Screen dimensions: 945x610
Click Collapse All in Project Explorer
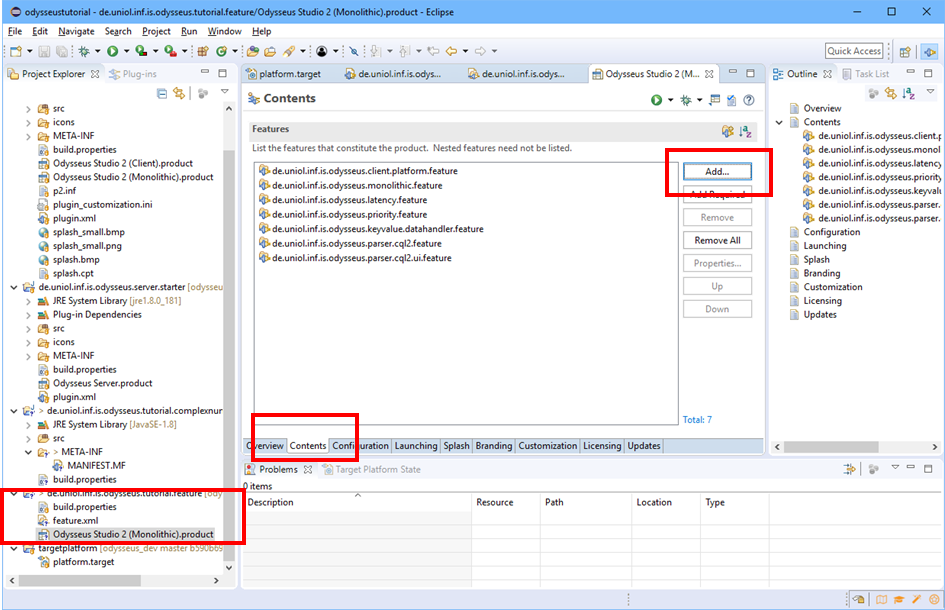tap(162, 93)
